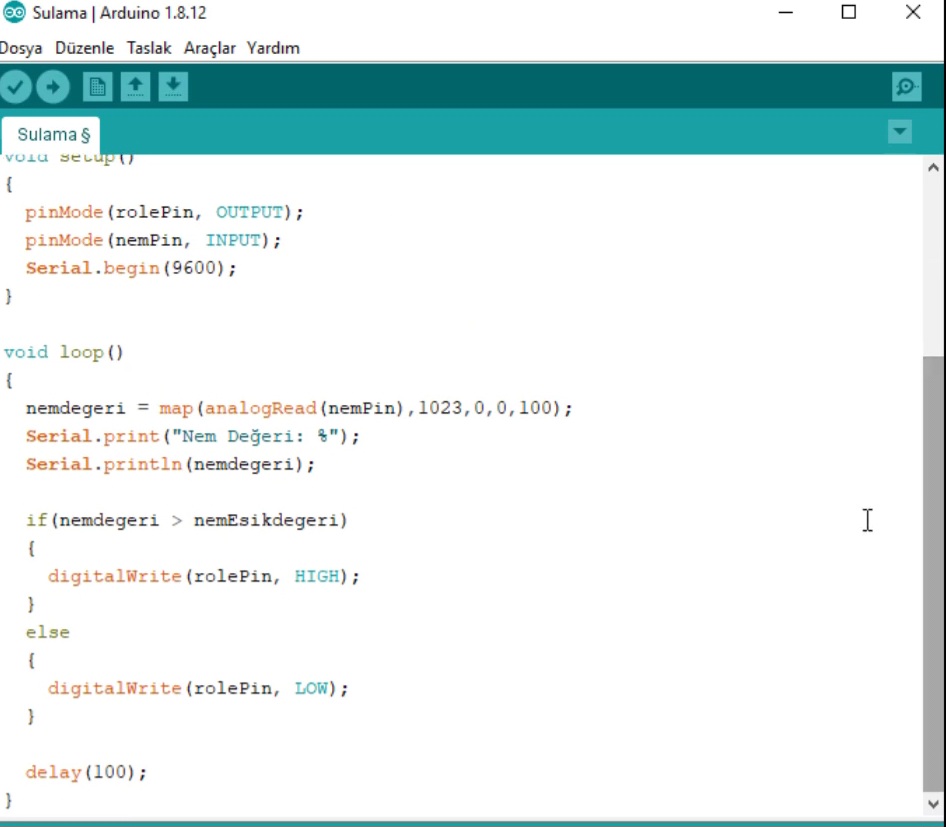Click the scrollbar down arrow icon
This screenshot has width=946, height=827.
click(933, 803)
